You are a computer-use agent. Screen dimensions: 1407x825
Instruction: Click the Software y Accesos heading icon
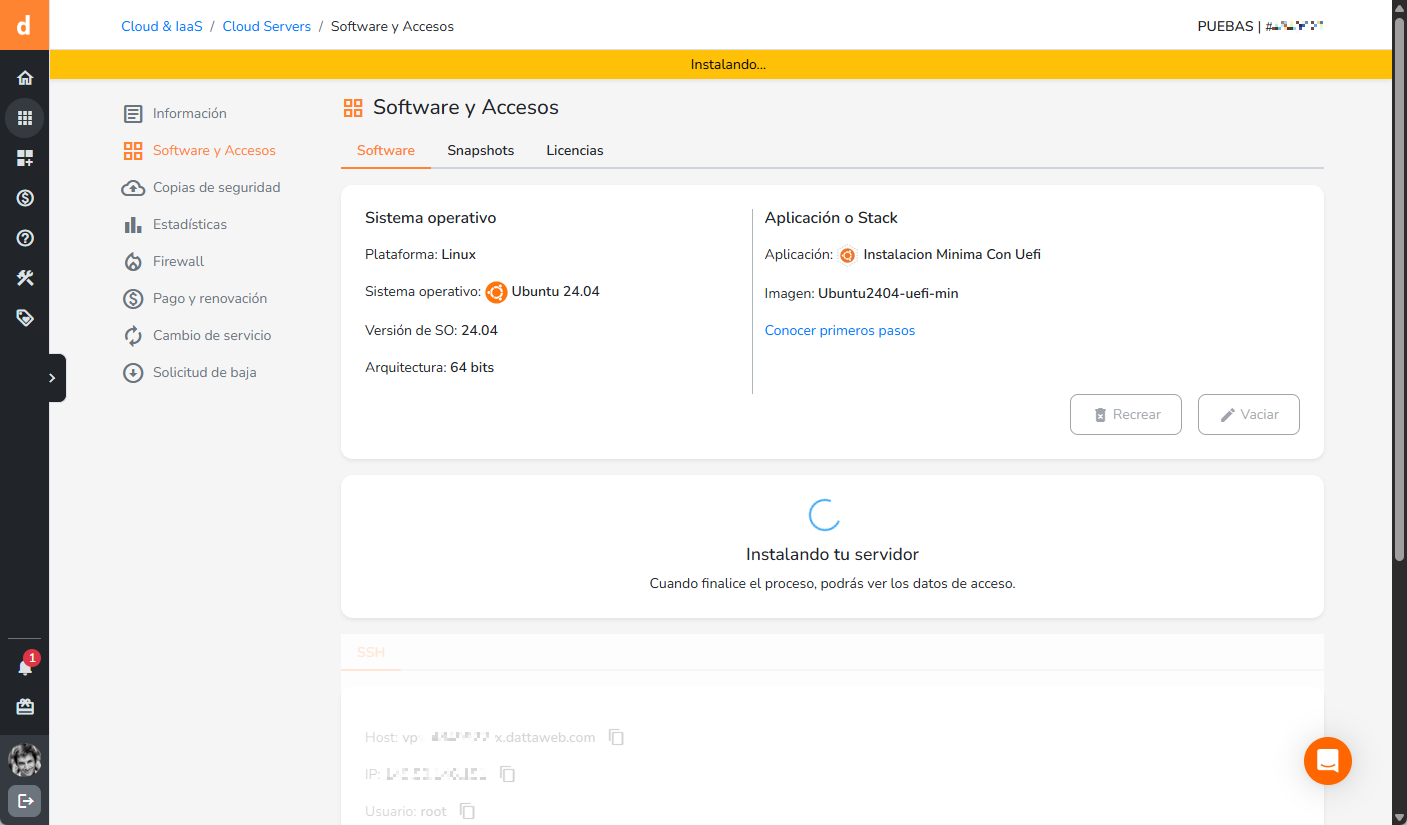click(x=352, y=108)
